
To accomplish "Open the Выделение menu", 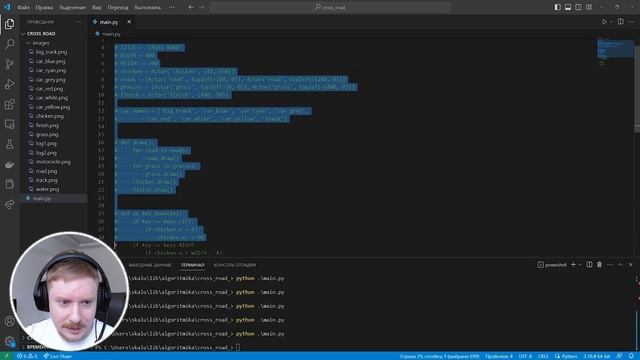I will (73, 7).
